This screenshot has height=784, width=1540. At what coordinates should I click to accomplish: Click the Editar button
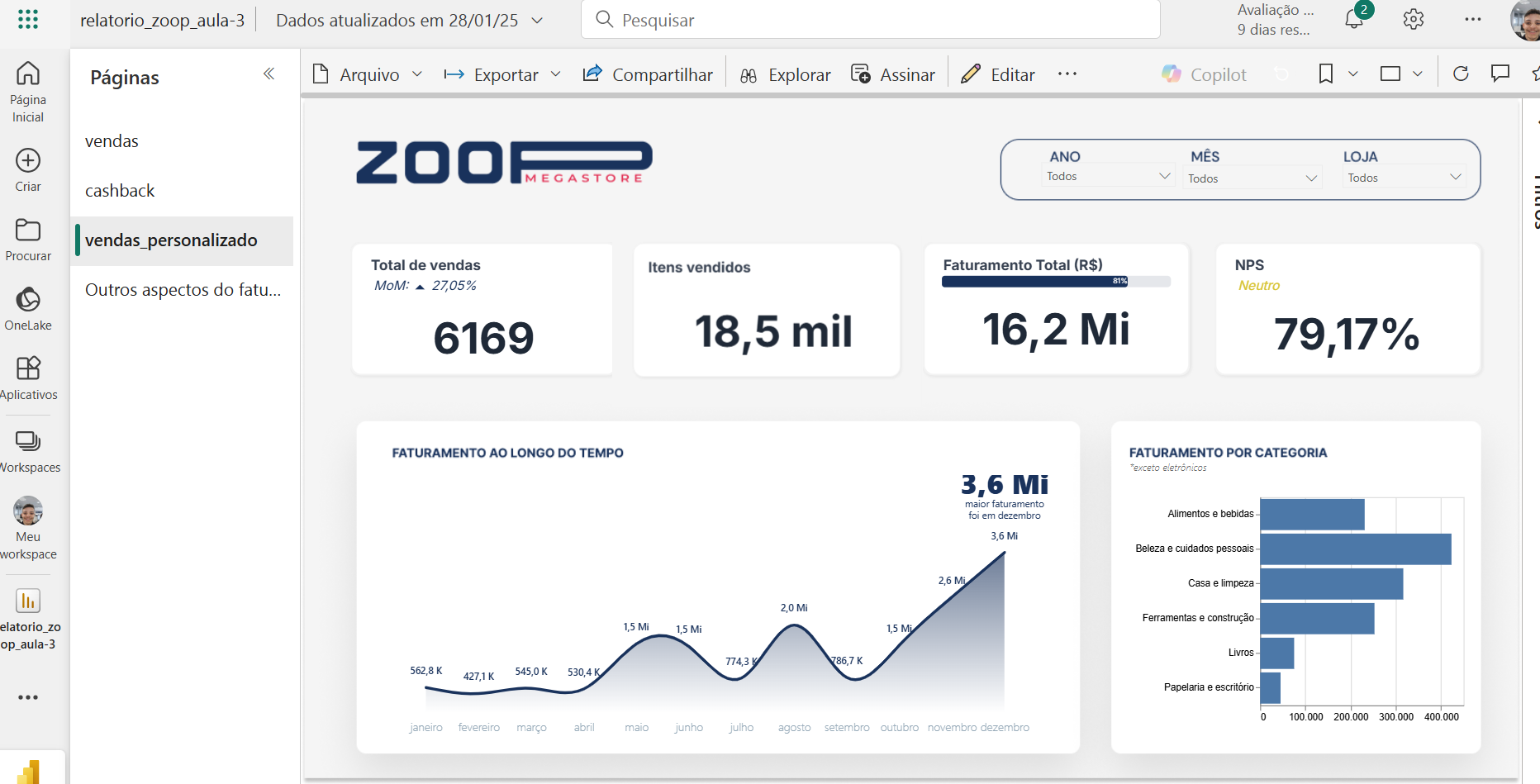coord(998,74)
